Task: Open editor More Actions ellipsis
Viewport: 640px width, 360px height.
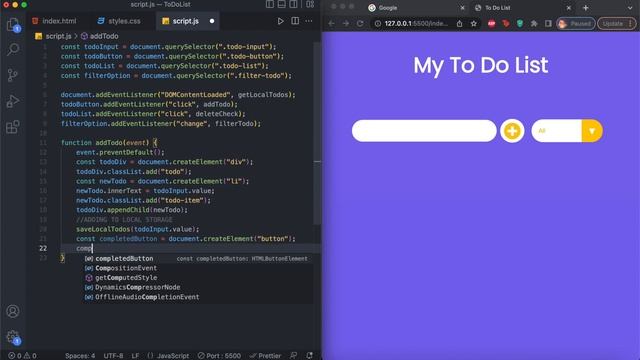Action: click(x=309, y=21)
